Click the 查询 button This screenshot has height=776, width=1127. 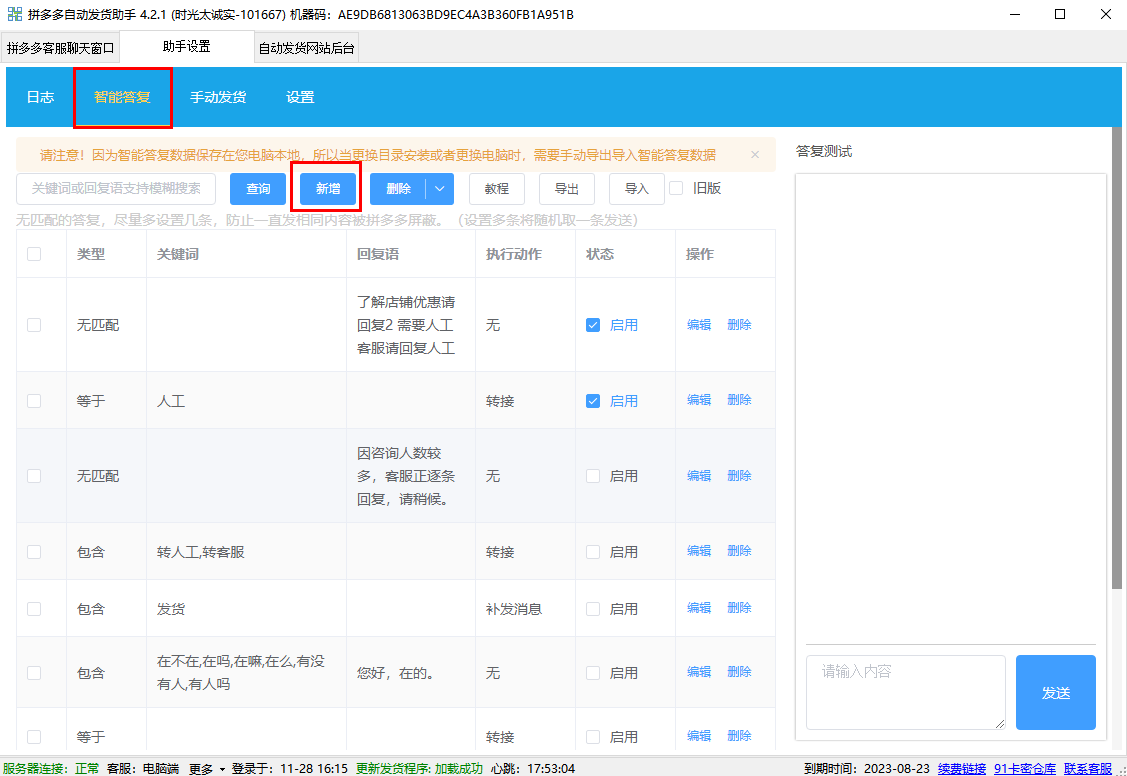(258, 189)
